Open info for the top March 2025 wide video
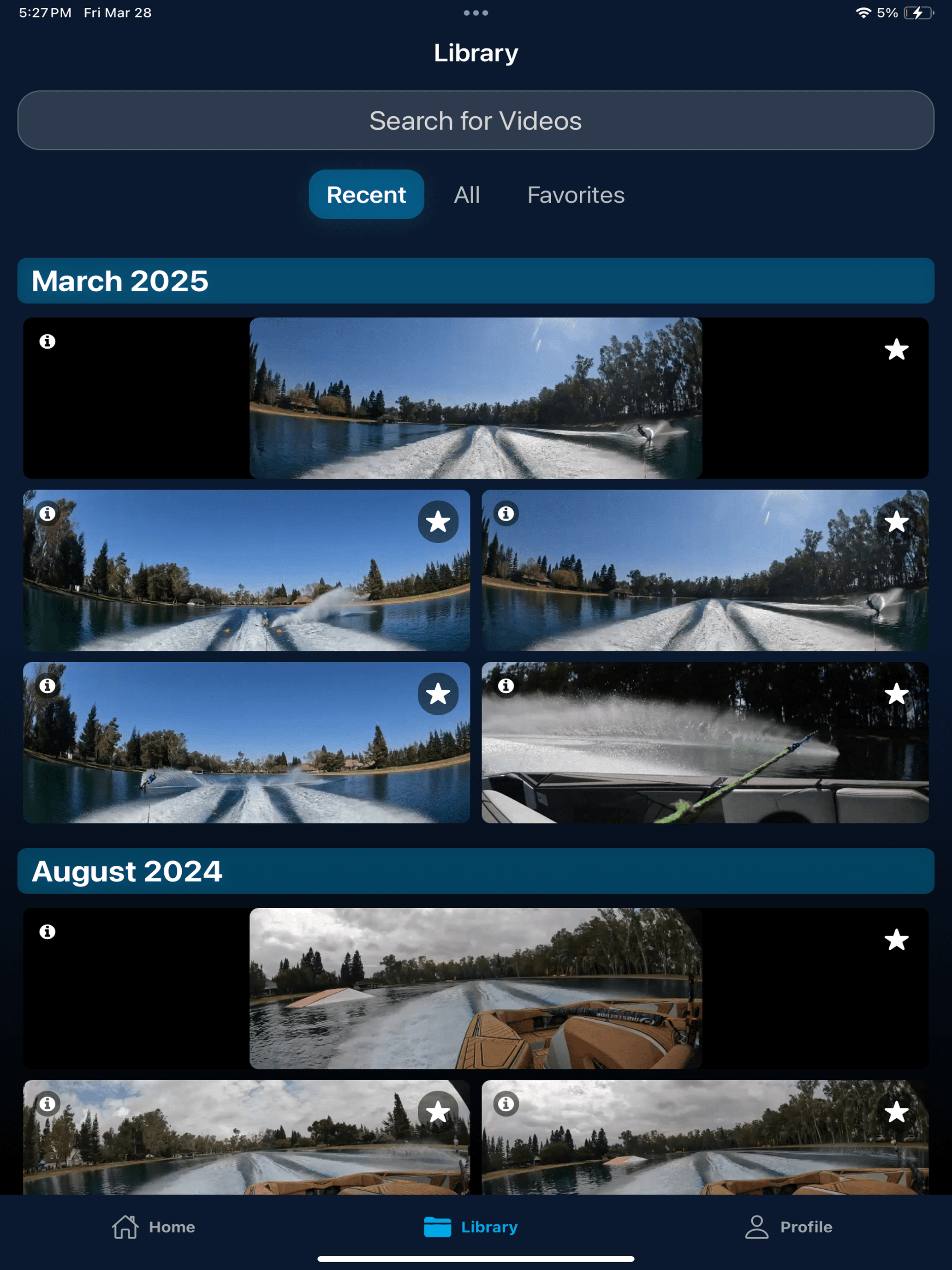 [x=48, y=341]
